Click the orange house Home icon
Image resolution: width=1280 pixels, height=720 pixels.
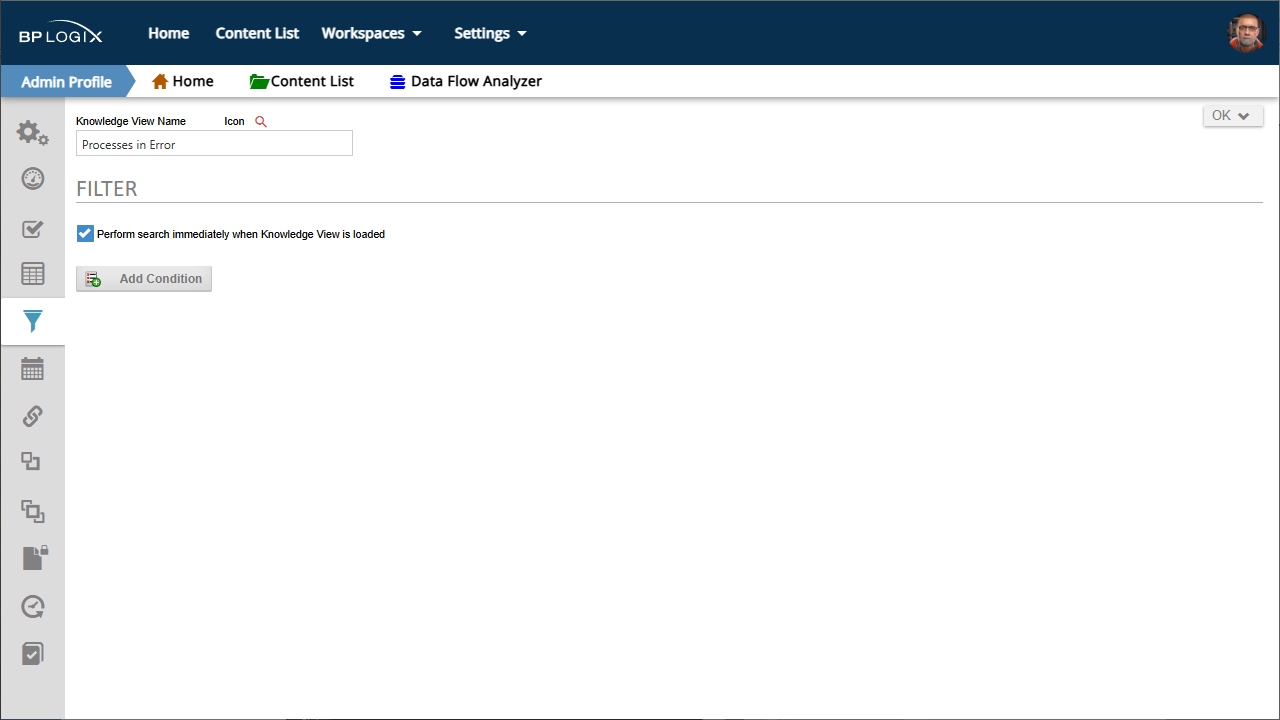(x=159, y=81)
